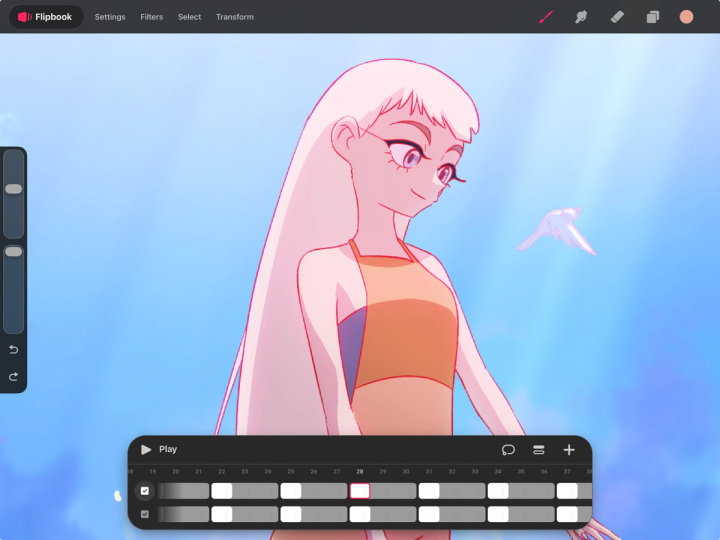Select frame 28 on top track
This screenshot has height=540, width=720.
(360, 491)
